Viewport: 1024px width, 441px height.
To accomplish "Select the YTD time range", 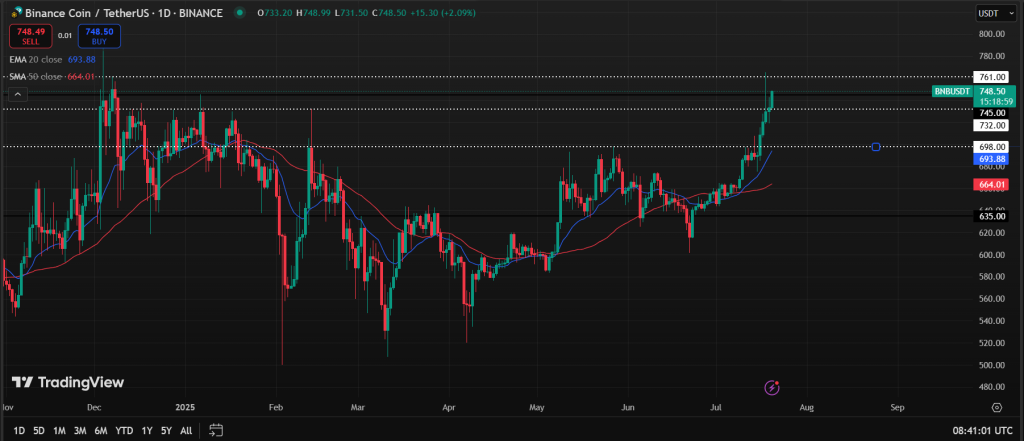I will 124,431.
